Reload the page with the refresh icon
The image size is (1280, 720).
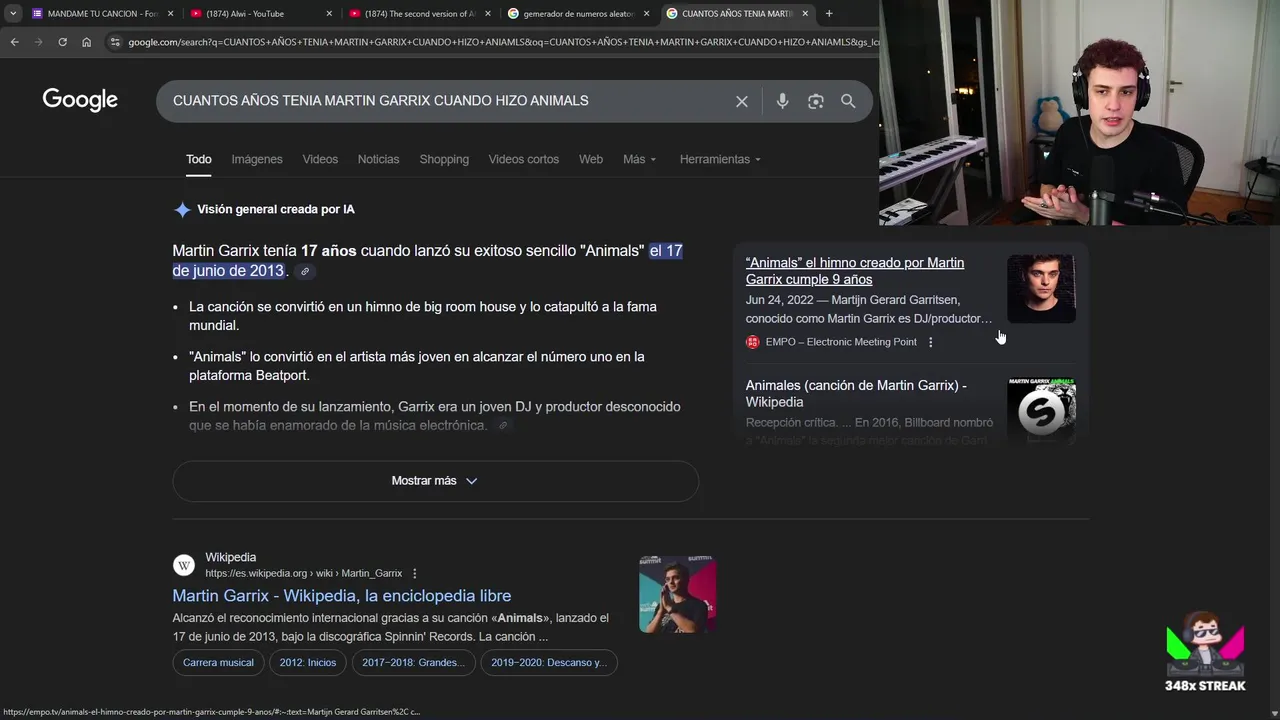click(62, 42)
